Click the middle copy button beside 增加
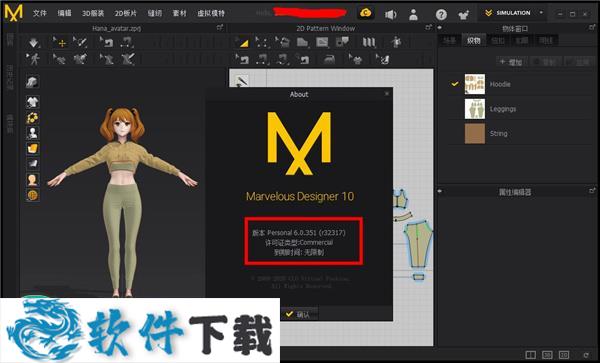600x363 pixels. click(x=545, y=62)
